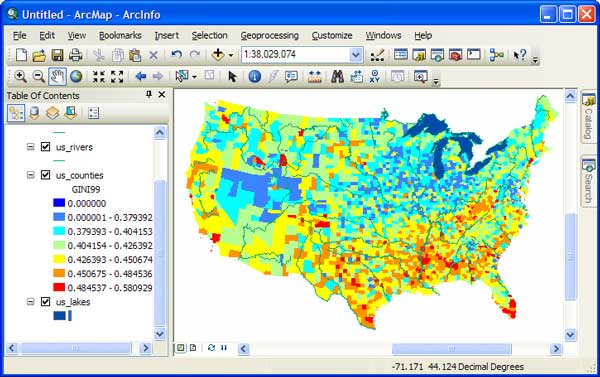The image size is (600, 377).
Task: List layers by source
Action: [34, 113]
